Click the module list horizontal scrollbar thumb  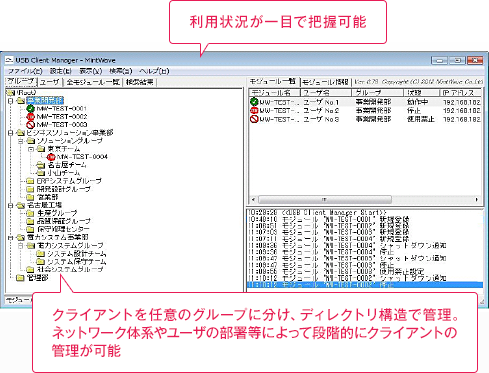click(324, 200)
